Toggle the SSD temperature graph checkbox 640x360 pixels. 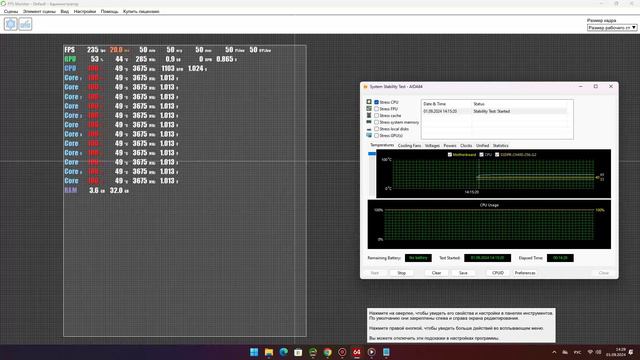(x=497, y=154)
